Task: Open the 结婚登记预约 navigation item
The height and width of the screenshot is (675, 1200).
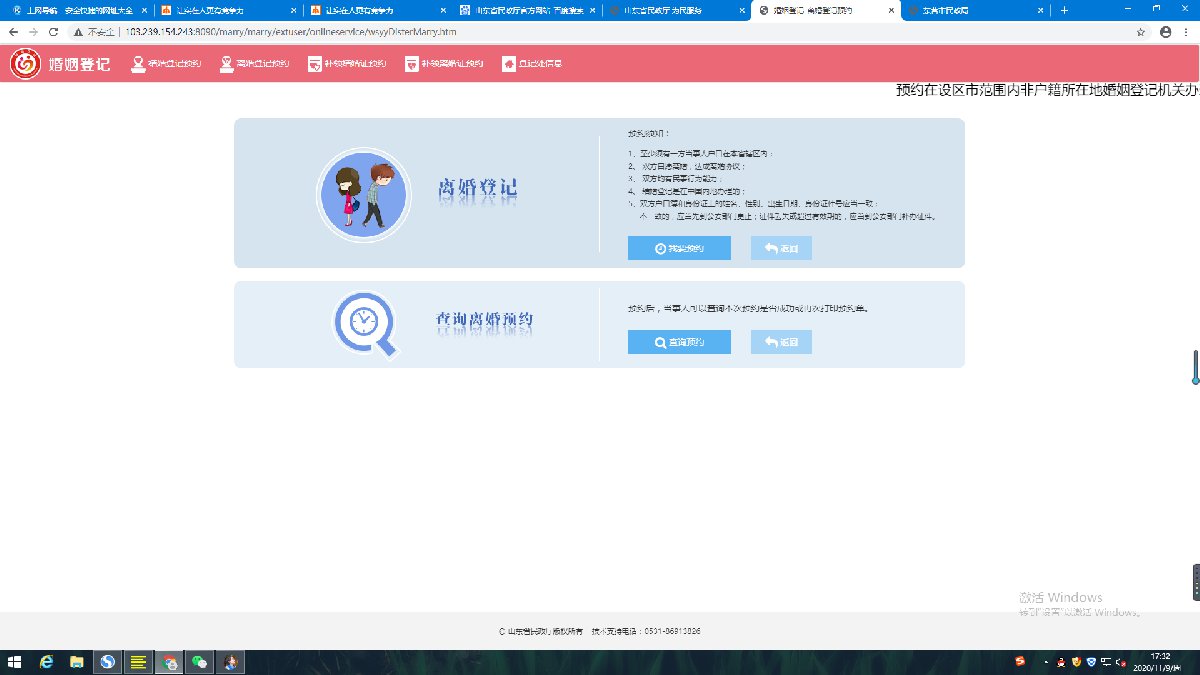Action: 166,64
